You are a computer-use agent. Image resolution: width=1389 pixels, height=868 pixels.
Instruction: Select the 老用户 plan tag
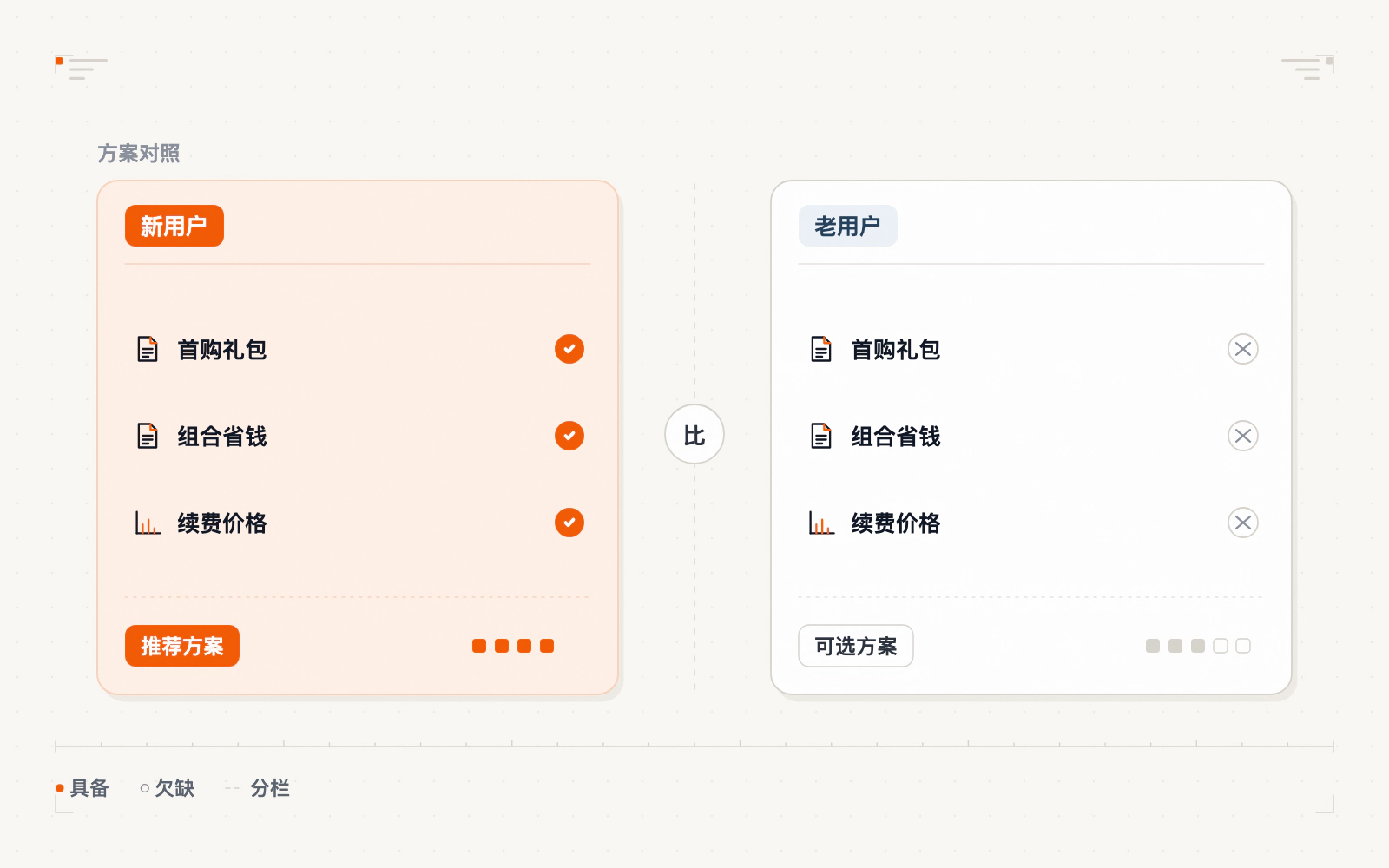point(848,226)
